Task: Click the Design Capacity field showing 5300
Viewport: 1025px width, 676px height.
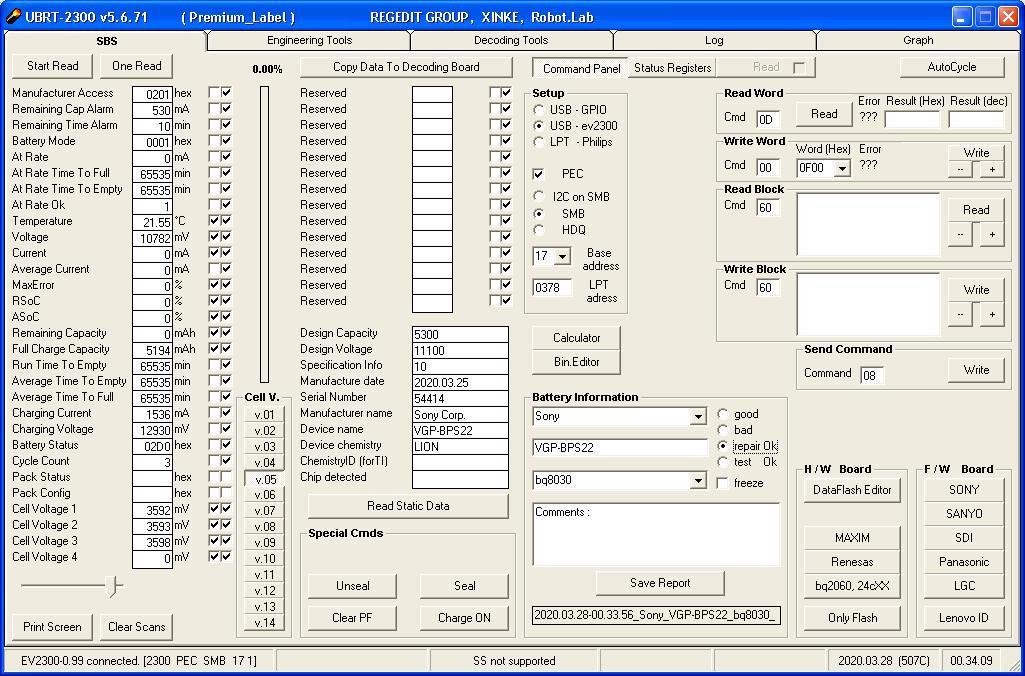Action: [x=460, y=334]
